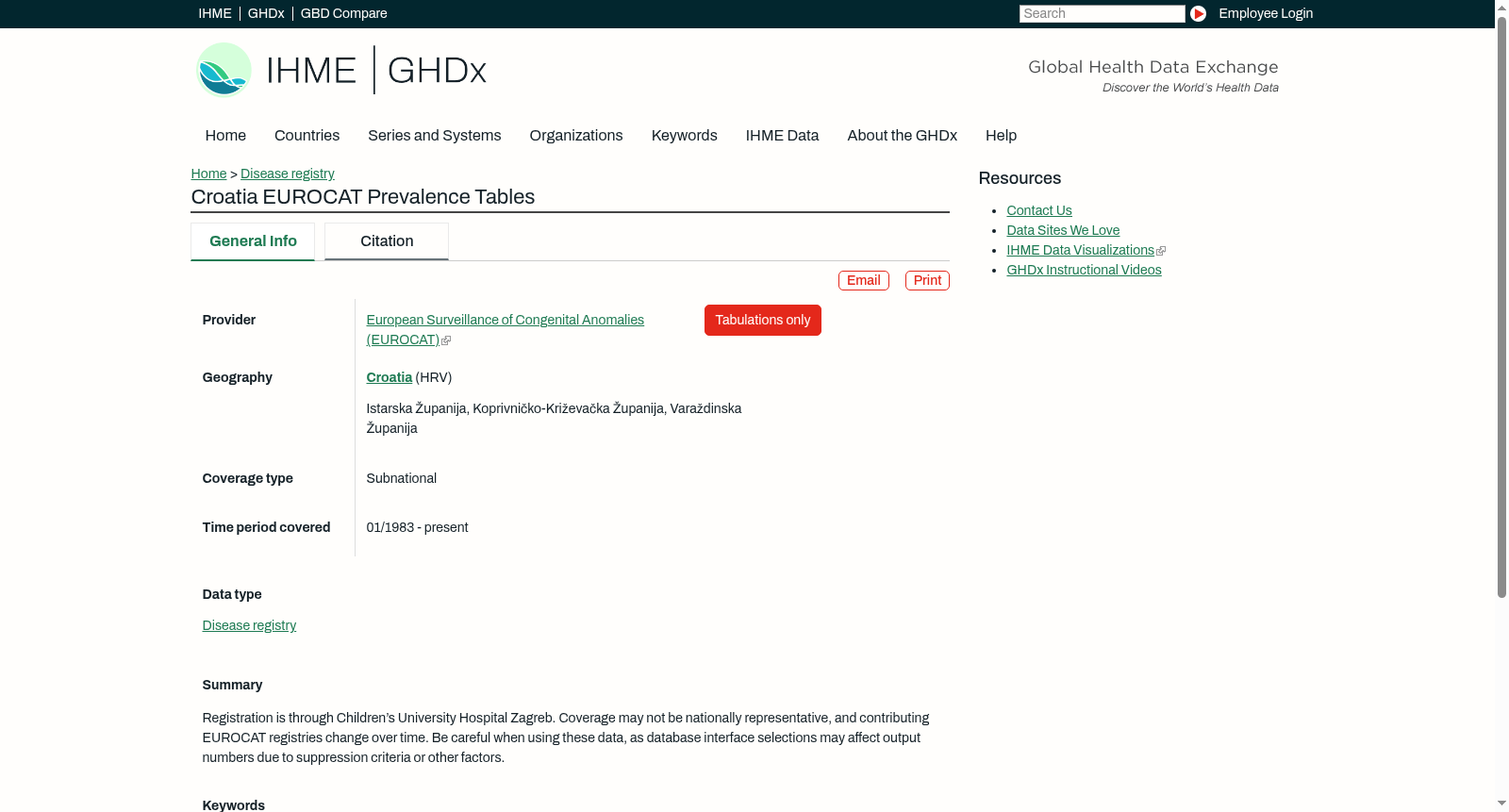The image size is (1509, 812).
Task: Click the 'Croatia EUROCAT Prevalence Tables' heading
Action: 363,197
